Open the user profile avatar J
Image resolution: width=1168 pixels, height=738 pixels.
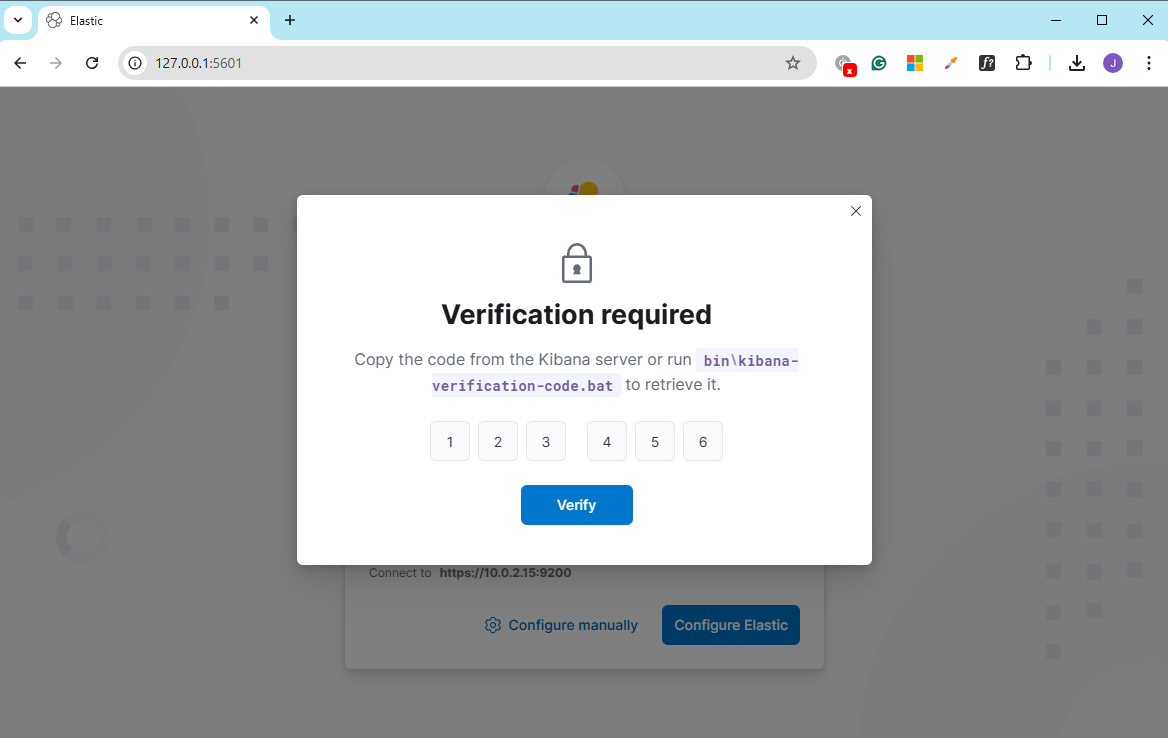click(x=1113, y=63)
